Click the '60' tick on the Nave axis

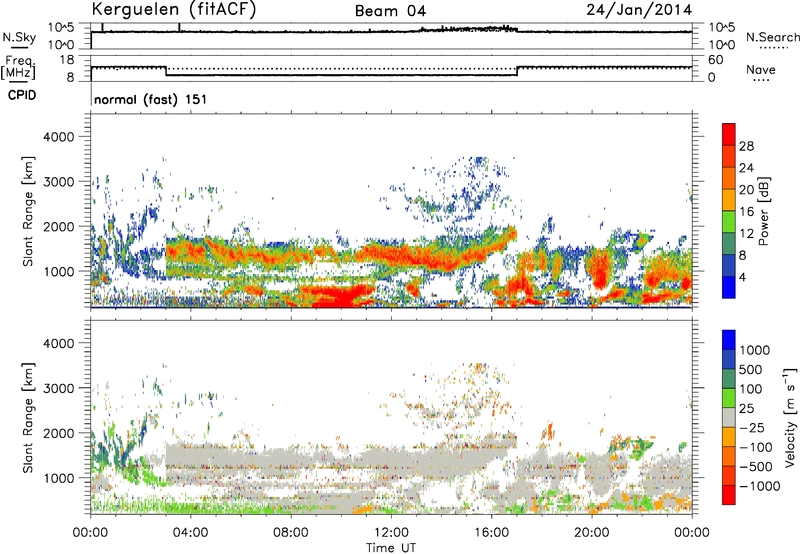pos(715,60)
